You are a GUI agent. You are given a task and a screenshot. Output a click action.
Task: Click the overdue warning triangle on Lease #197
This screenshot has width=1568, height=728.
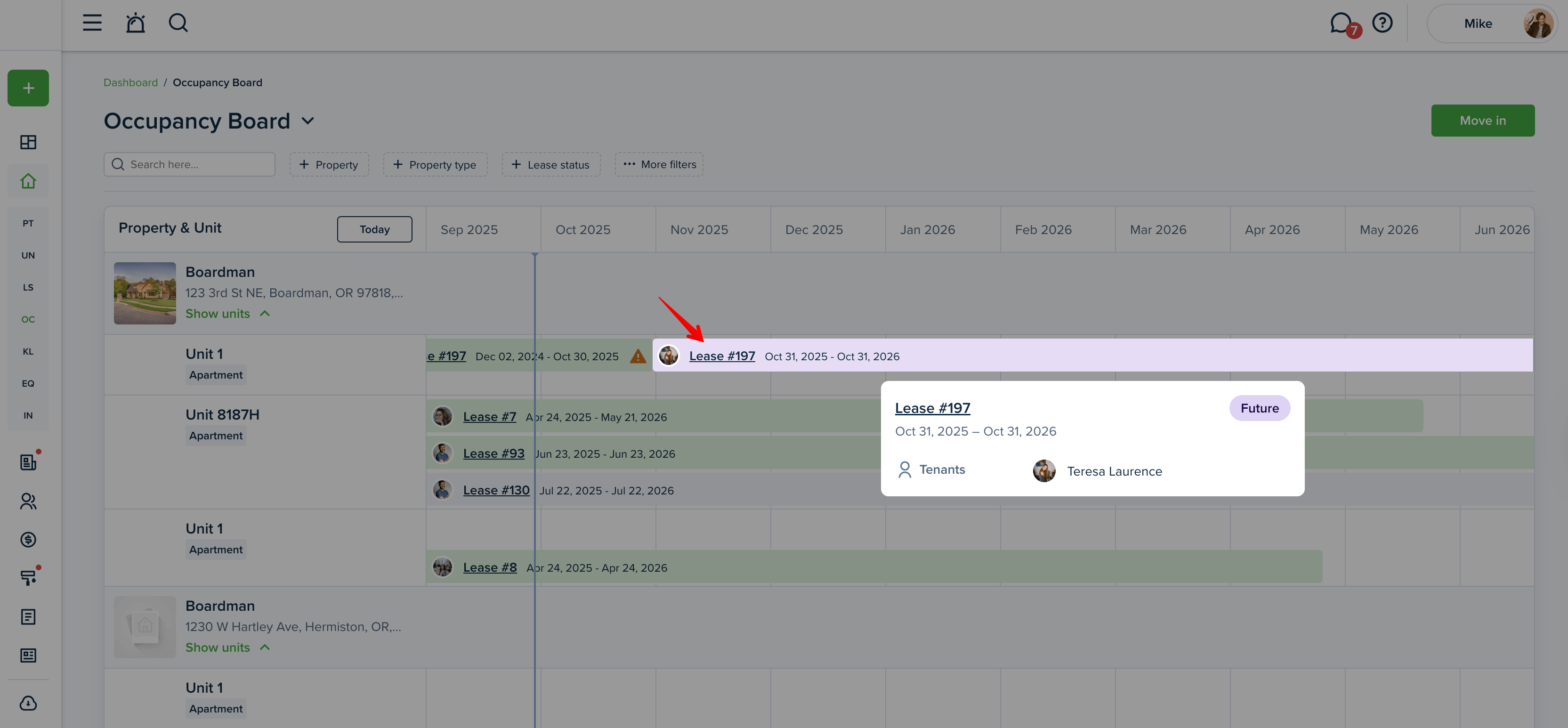637,356
